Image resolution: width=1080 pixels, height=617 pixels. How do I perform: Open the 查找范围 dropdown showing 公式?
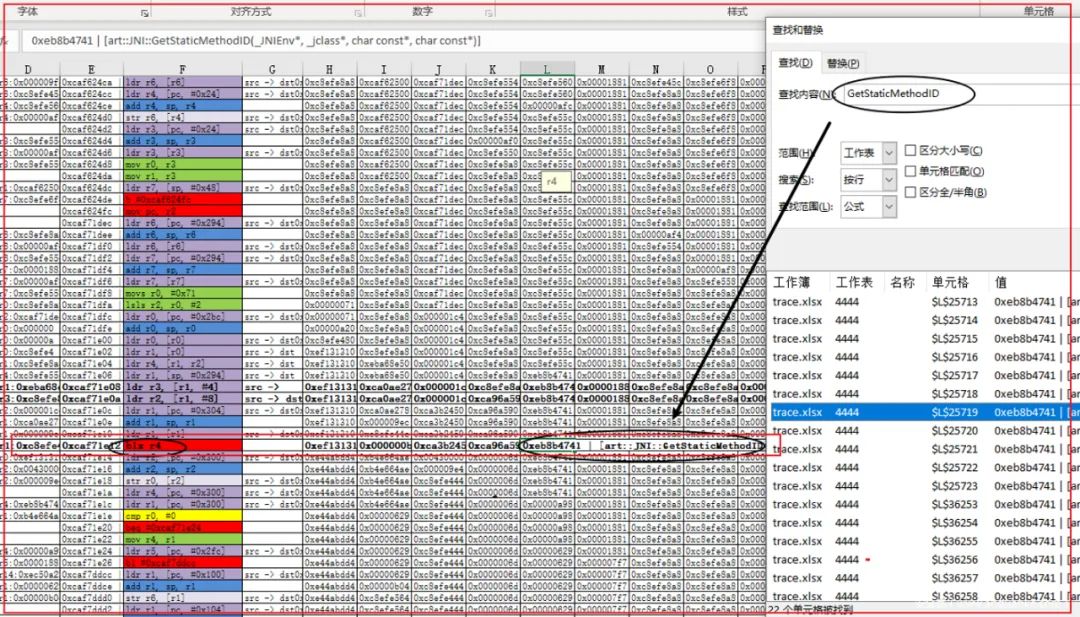(868, 206)
